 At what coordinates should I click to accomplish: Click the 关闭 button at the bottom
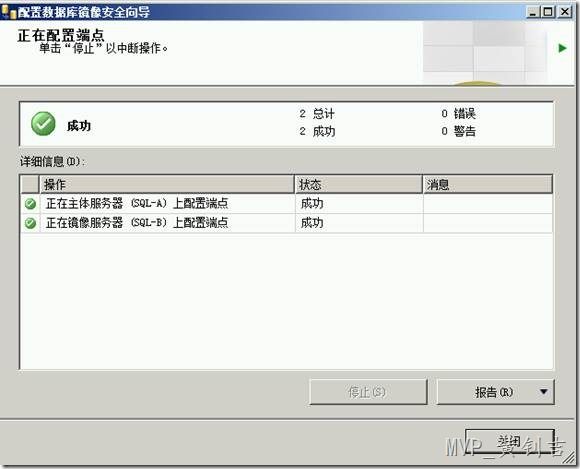click(510, 442)
